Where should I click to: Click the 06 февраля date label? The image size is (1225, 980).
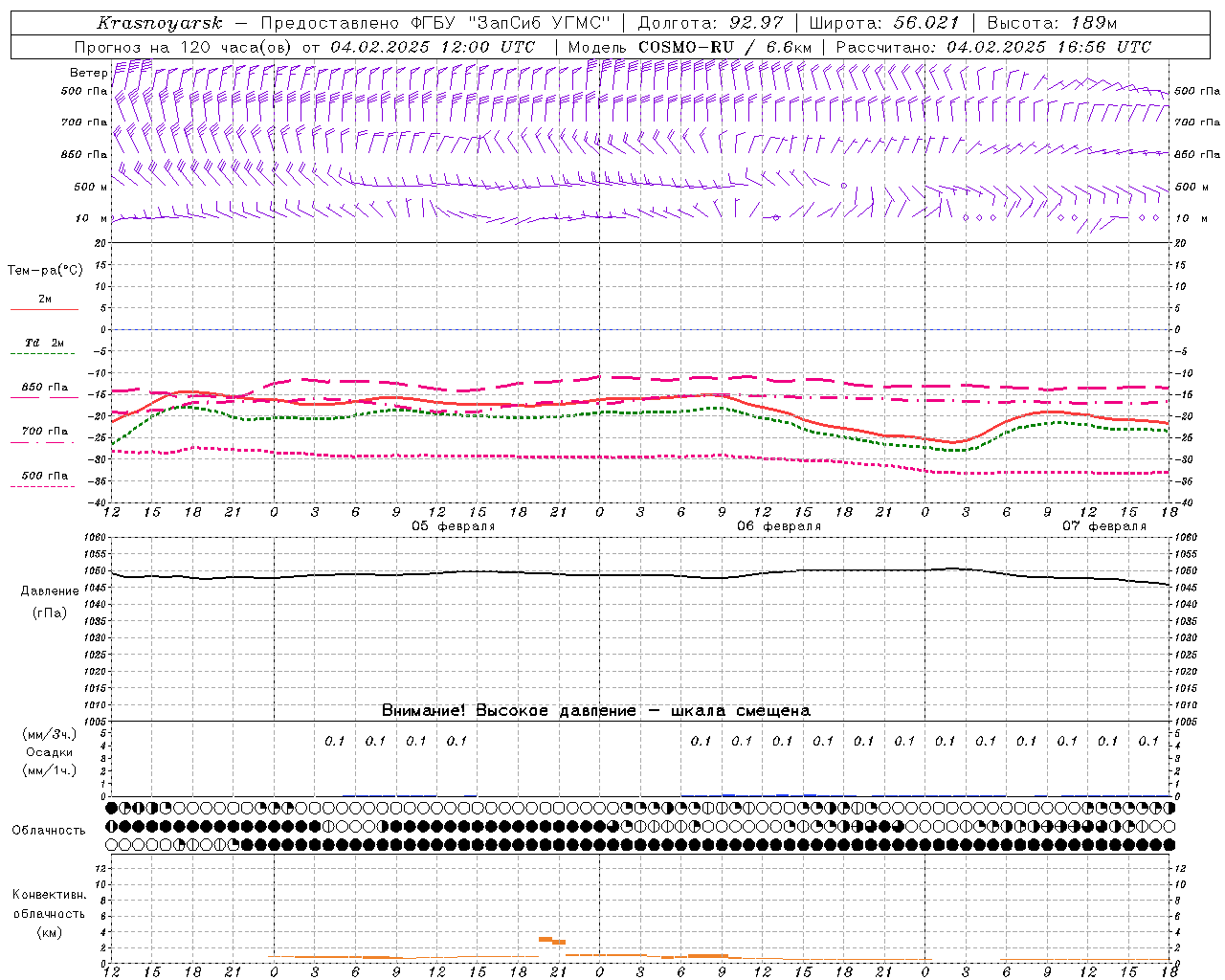point(778,526)
